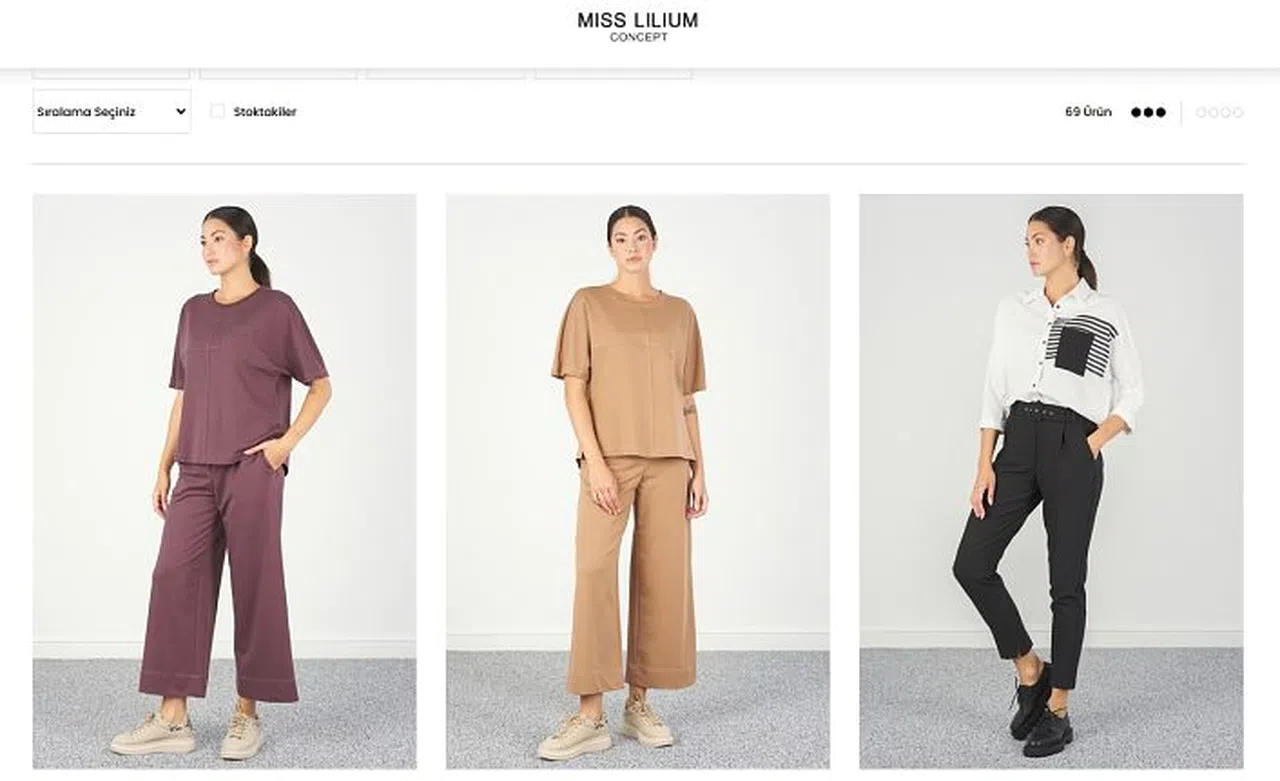Open the Sıralama Seçiniz sort dropdown
The image size is (1280, 781).
pos(112,111)
